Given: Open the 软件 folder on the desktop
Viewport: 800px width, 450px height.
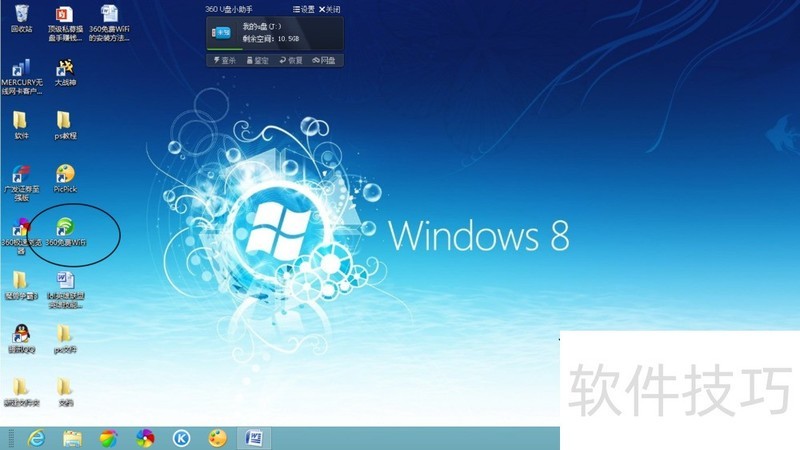Looking at the screenshot, I should click(x=21, y=125).
